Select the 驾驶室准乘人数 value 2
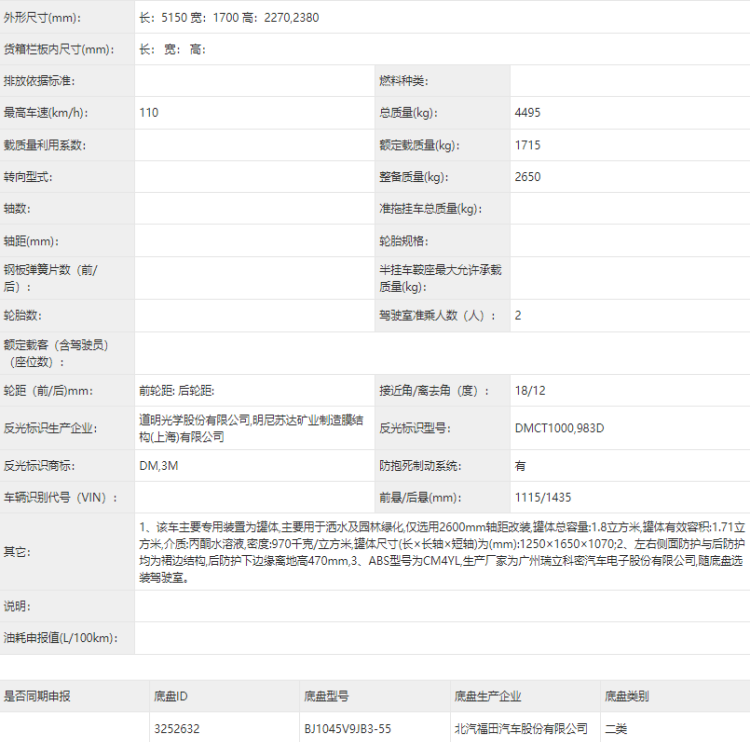 [518, 315]
